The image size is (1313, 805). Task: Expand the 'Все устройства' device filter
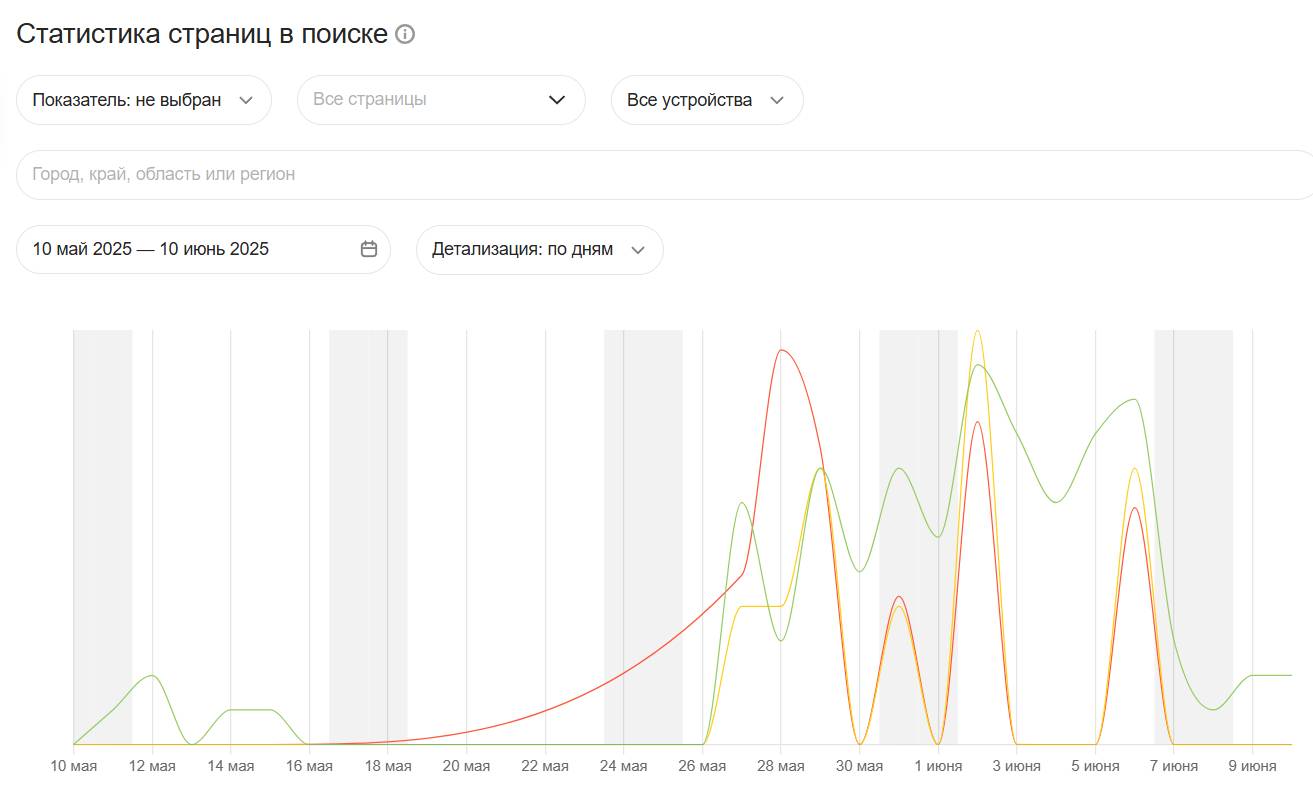tap(690, 100)
